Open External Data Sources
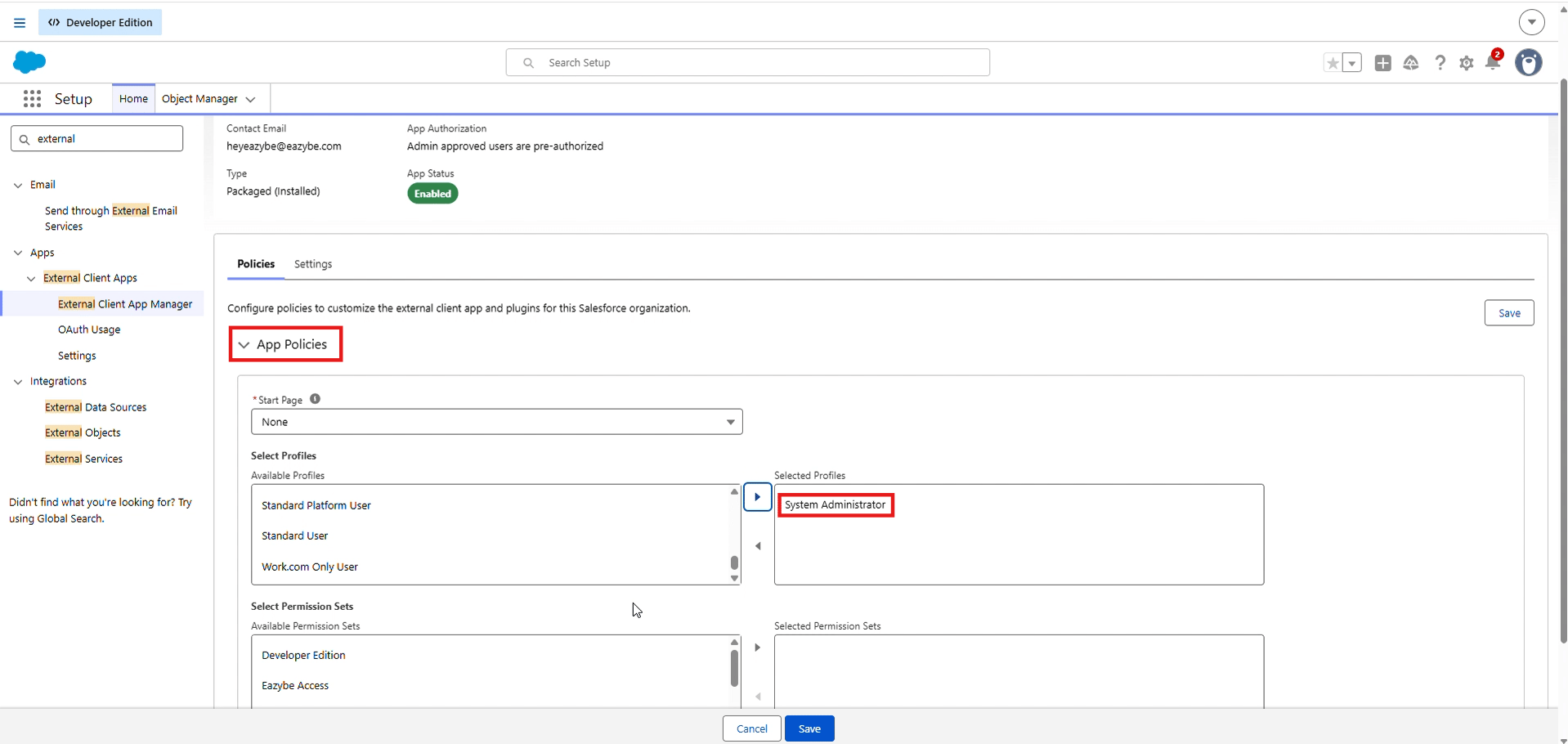This screenshot has width=1568, height=744. tap(96, 407)
